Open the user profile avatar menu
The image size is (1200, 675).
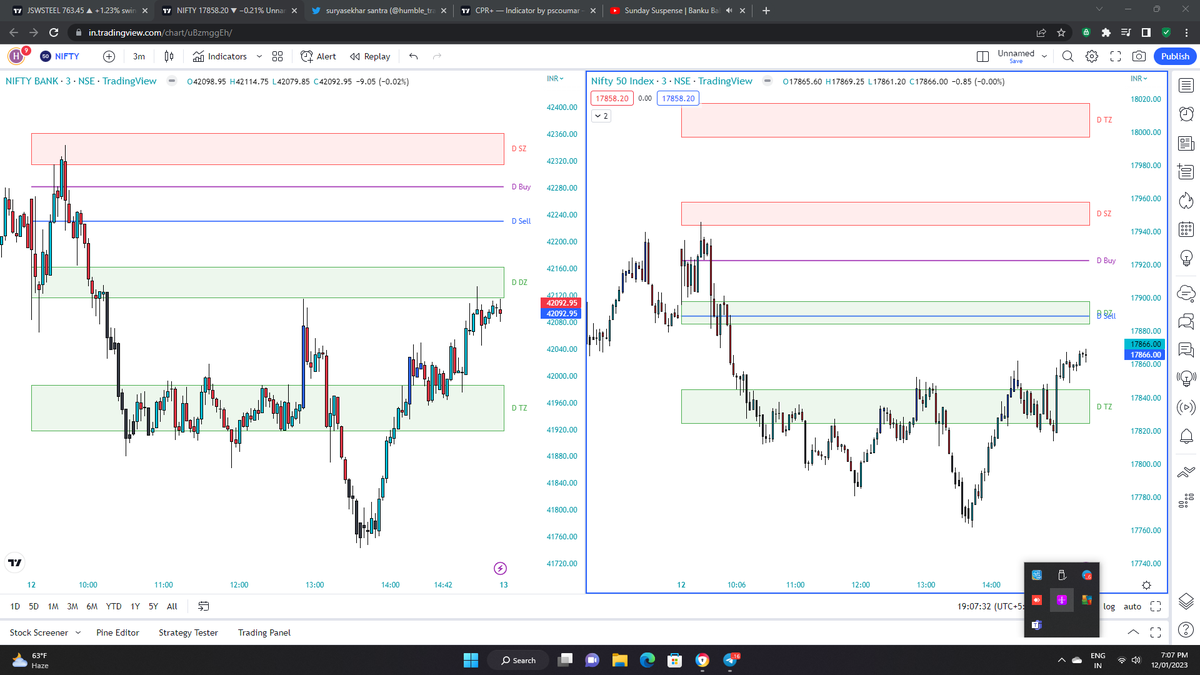click(17, 56)
